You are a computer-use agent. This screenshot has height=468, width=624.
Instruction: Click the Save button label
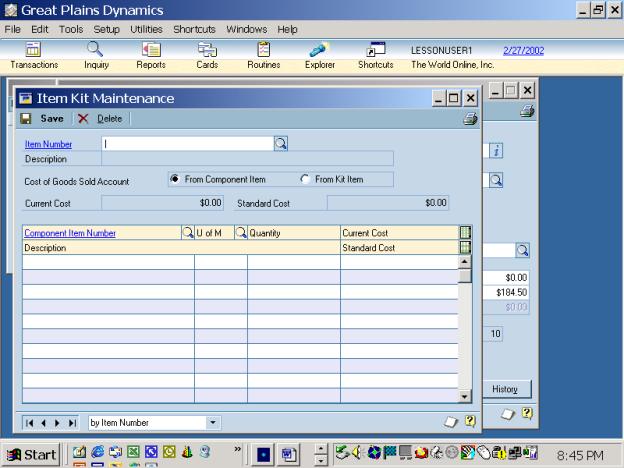tap(52, 119)
